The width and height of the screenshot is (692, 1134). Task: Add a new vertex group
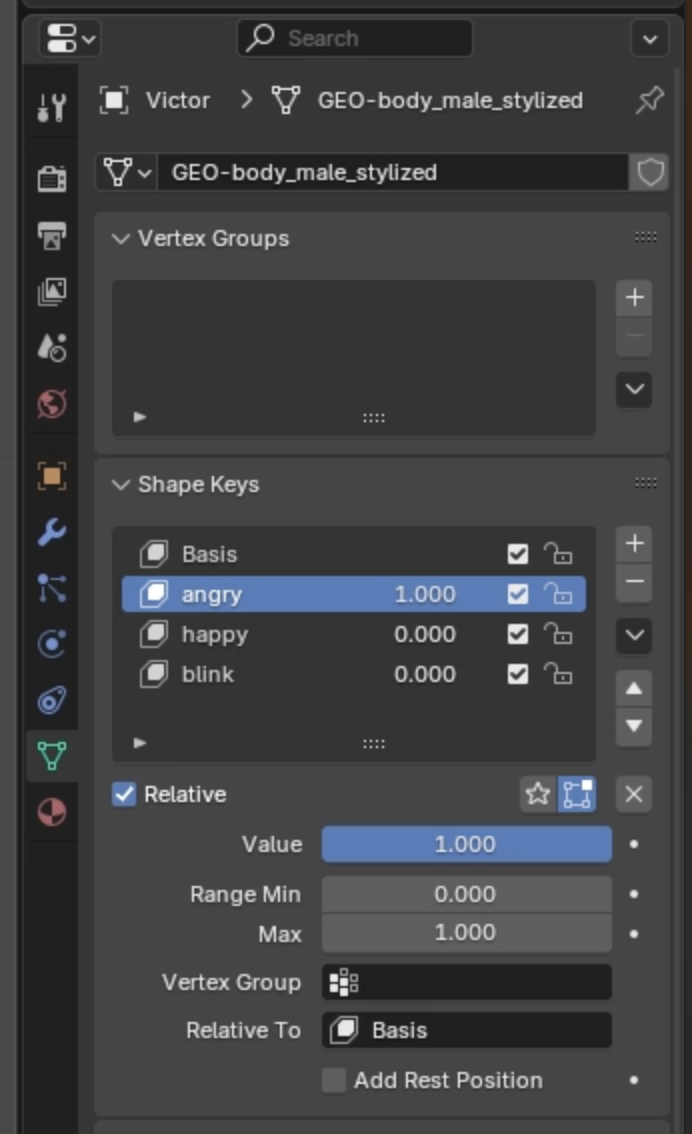point(634,297)
